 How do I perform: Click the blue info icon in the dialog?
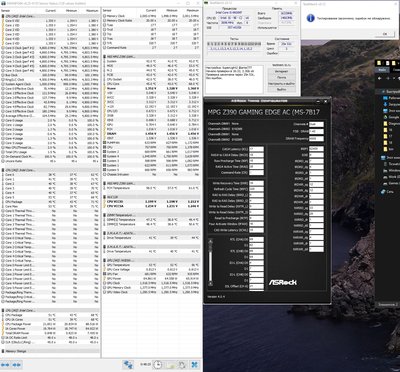pos(311,18)
